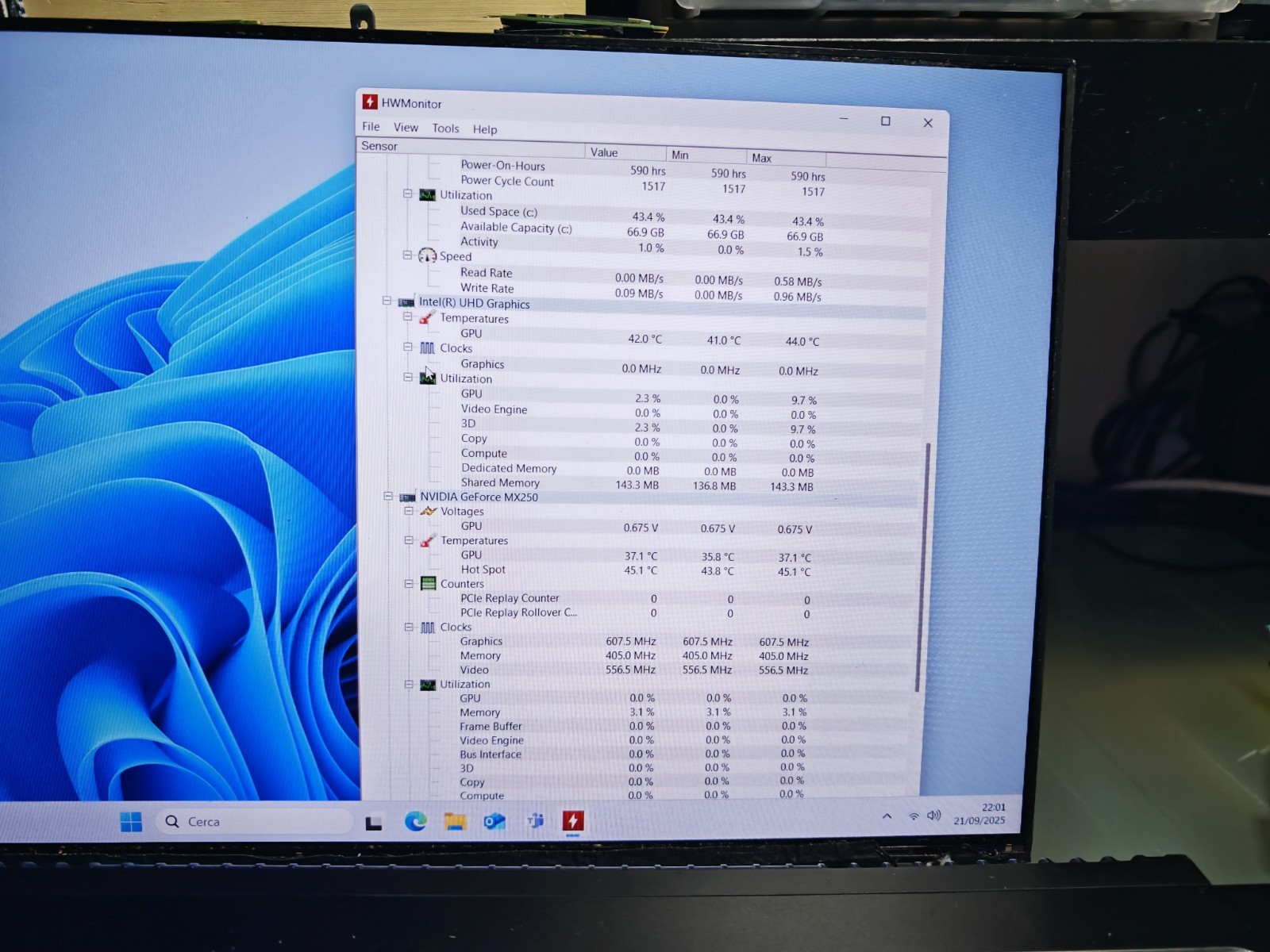Viewport: 1270px width, 952px height.
Task: Click the Value column header
Action: 626,152
